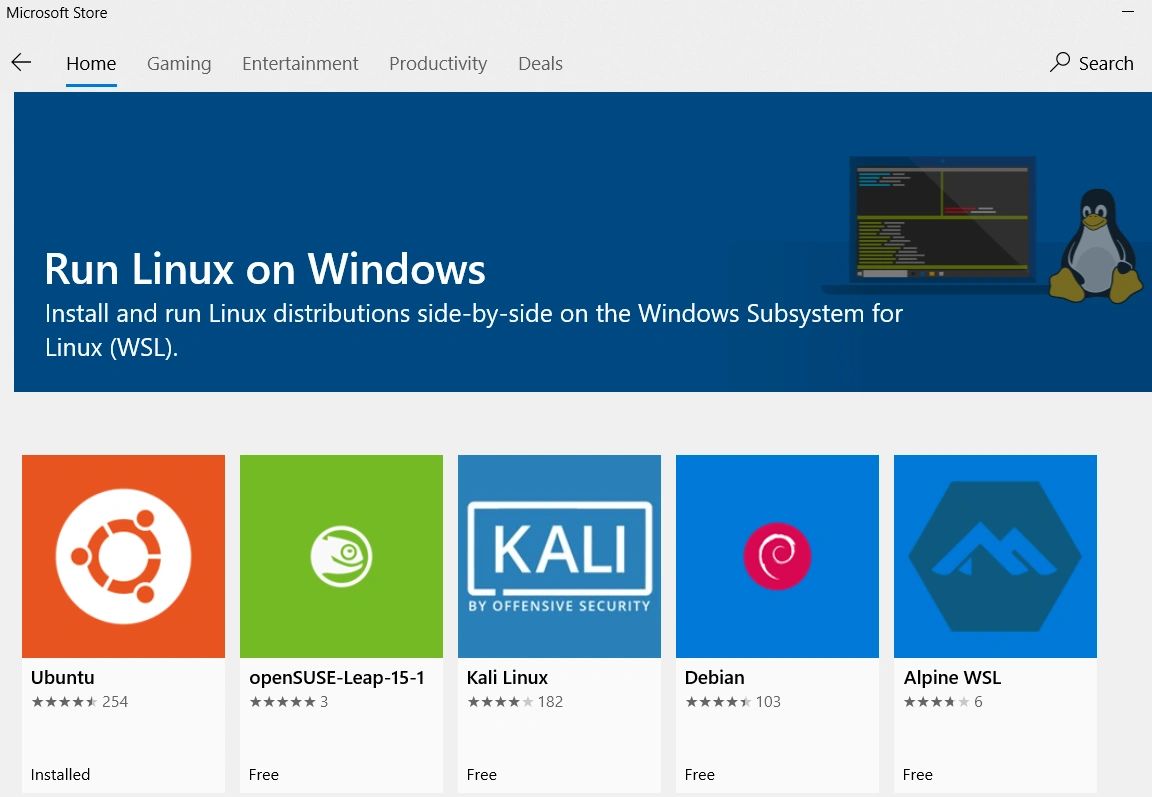The height and width of the screenshot is (797, 1152).
Task: Open the Entertainment section
Action: [300, 63]
